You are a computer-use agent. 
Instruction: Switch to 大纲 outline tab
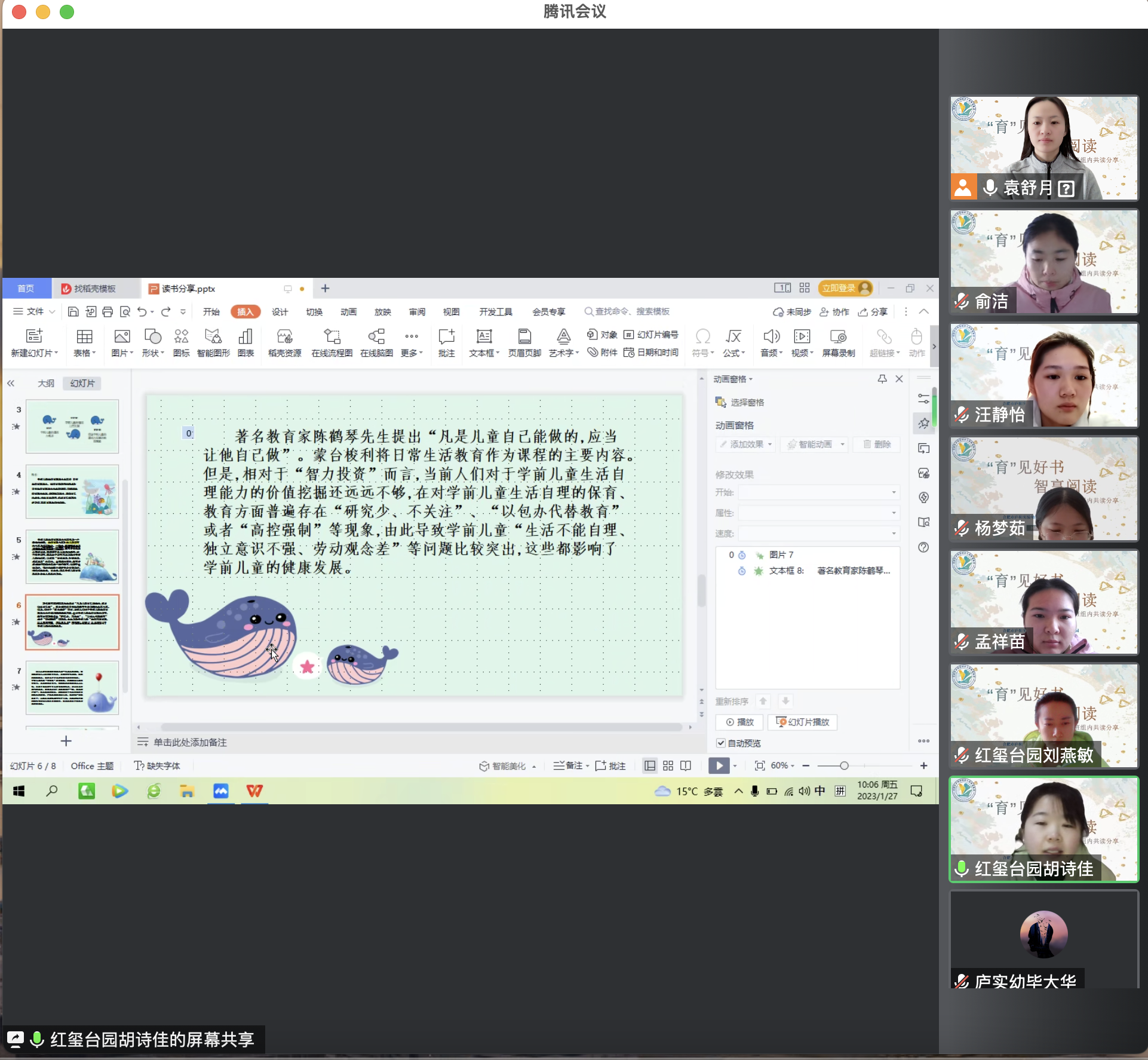pyautogui.click(x=46, y=383)
